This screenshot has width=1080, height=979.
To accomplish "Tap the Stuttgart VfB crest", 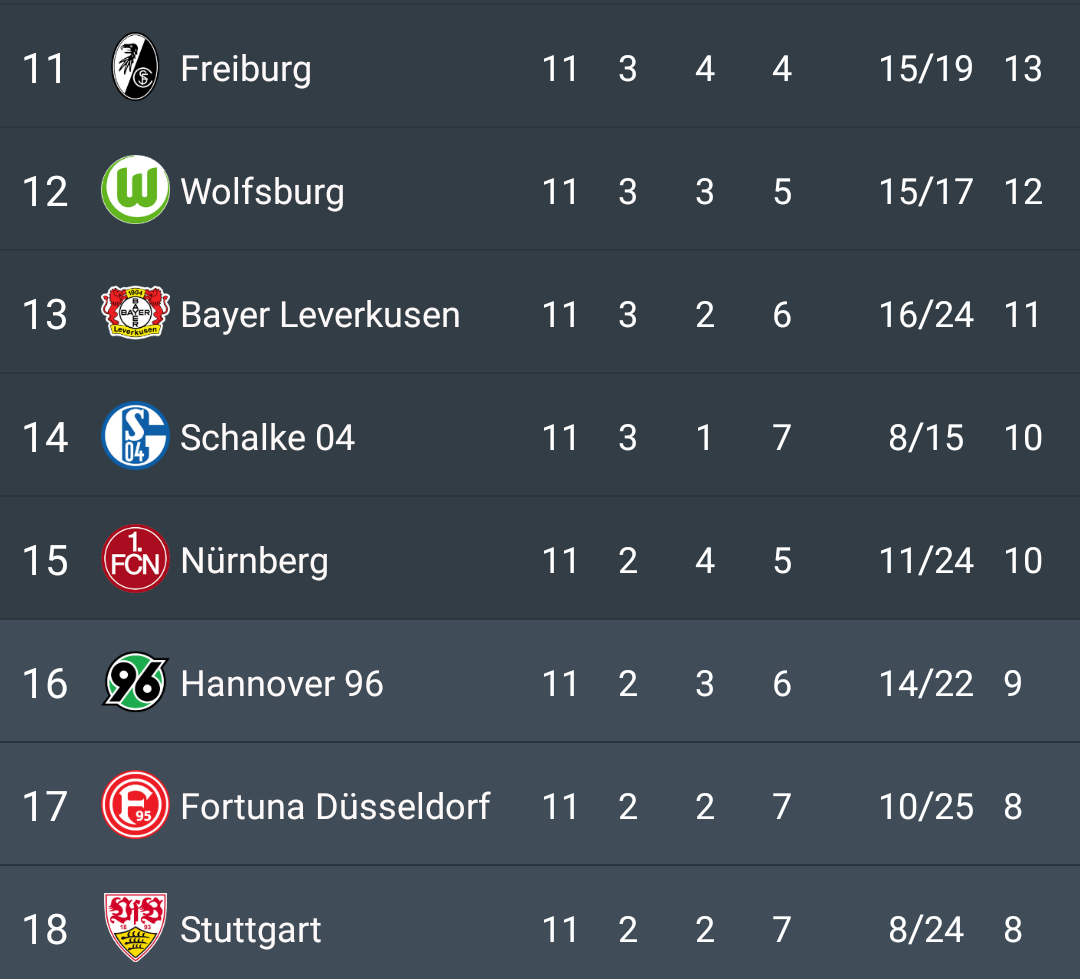I will [x=135, y=927].
